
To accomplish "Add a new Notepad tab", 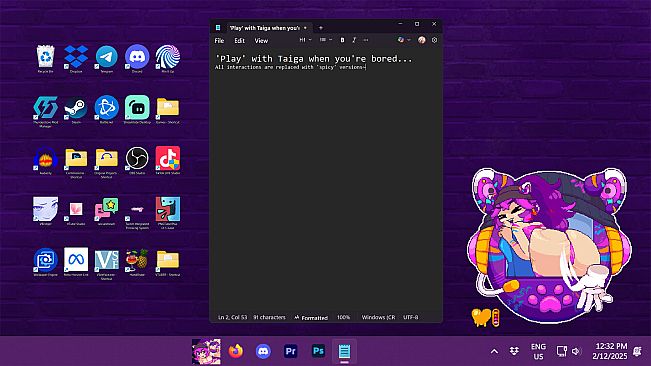I will [x=321, y=28].
